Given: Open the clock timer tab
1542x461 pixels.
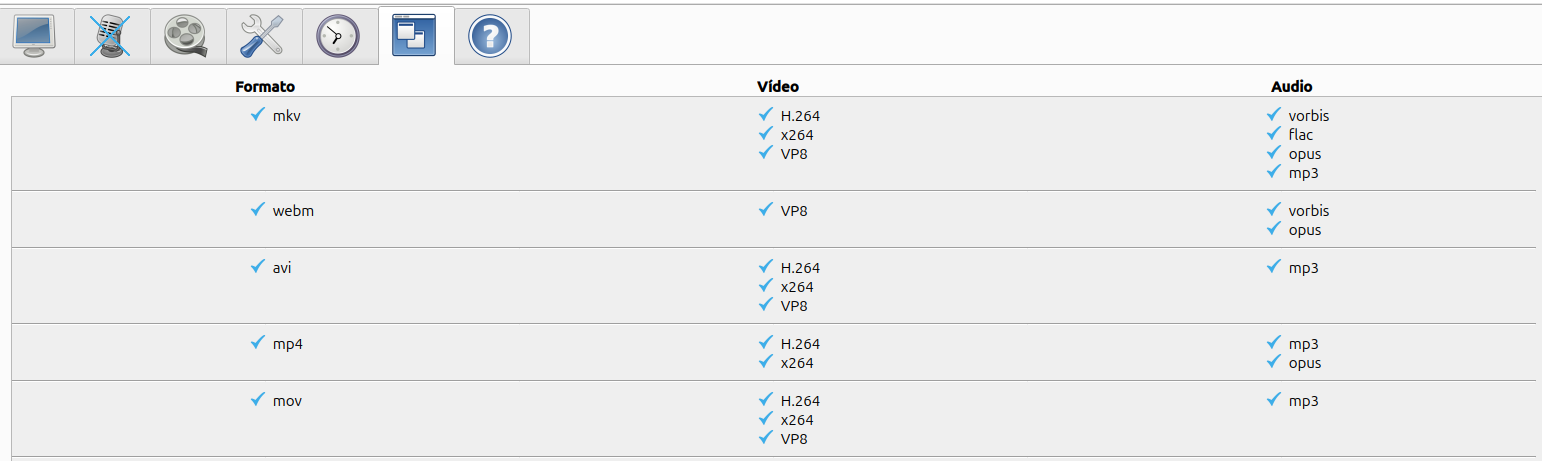Looking at the screenshot, I should pyautogui.click(x=340, y=36).
